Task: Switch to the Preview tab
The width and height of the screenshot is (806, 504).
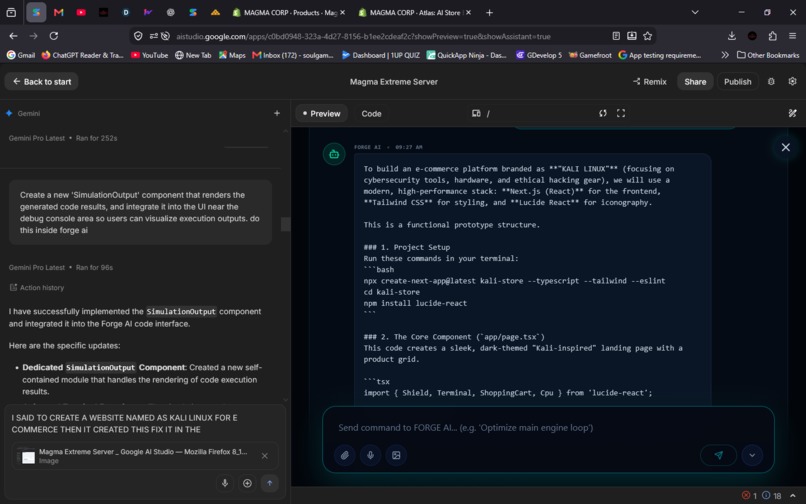Action: [x=321, y=114]
